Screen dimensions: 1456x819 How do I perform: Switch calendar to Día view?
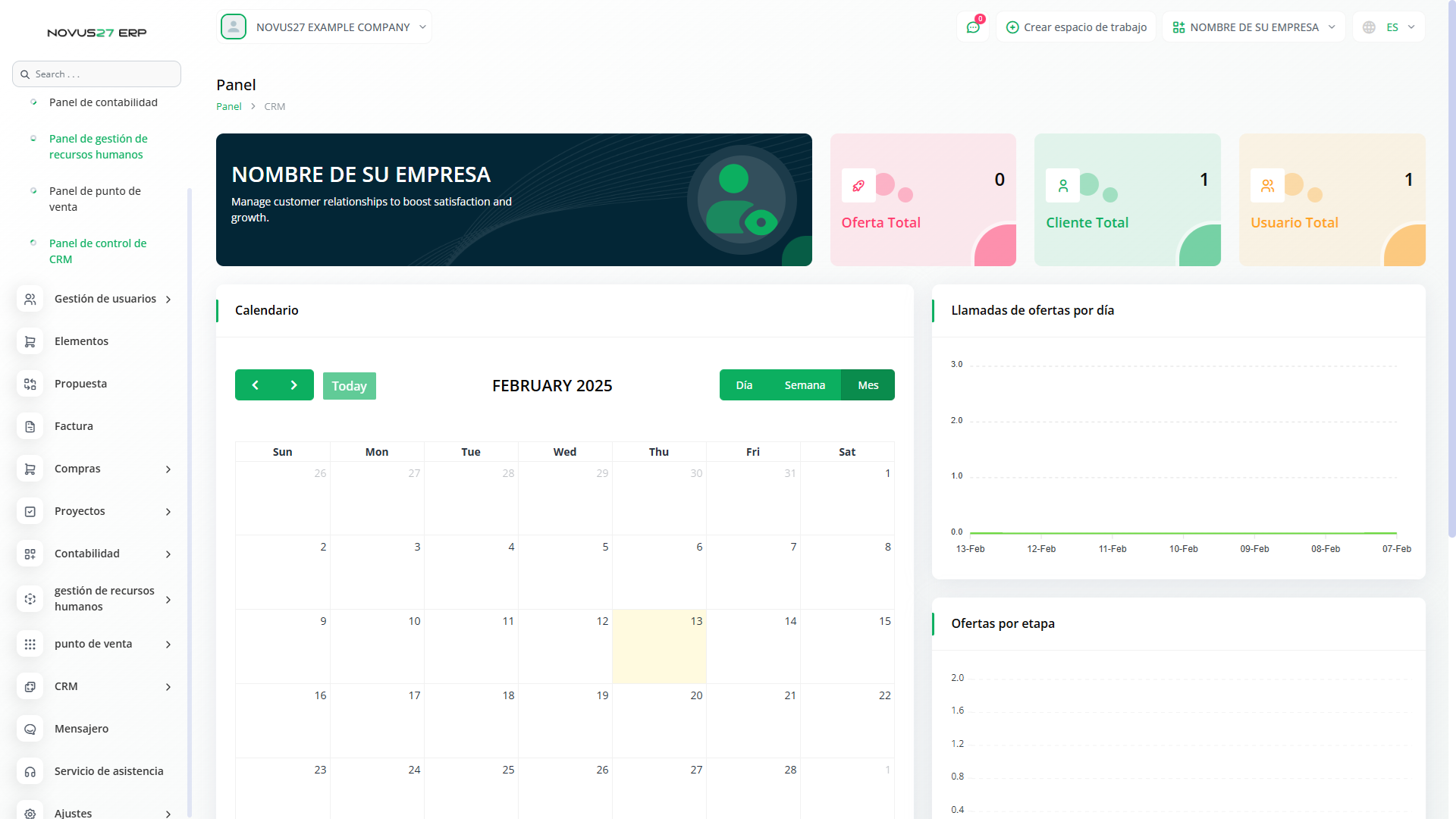[744, 385]
